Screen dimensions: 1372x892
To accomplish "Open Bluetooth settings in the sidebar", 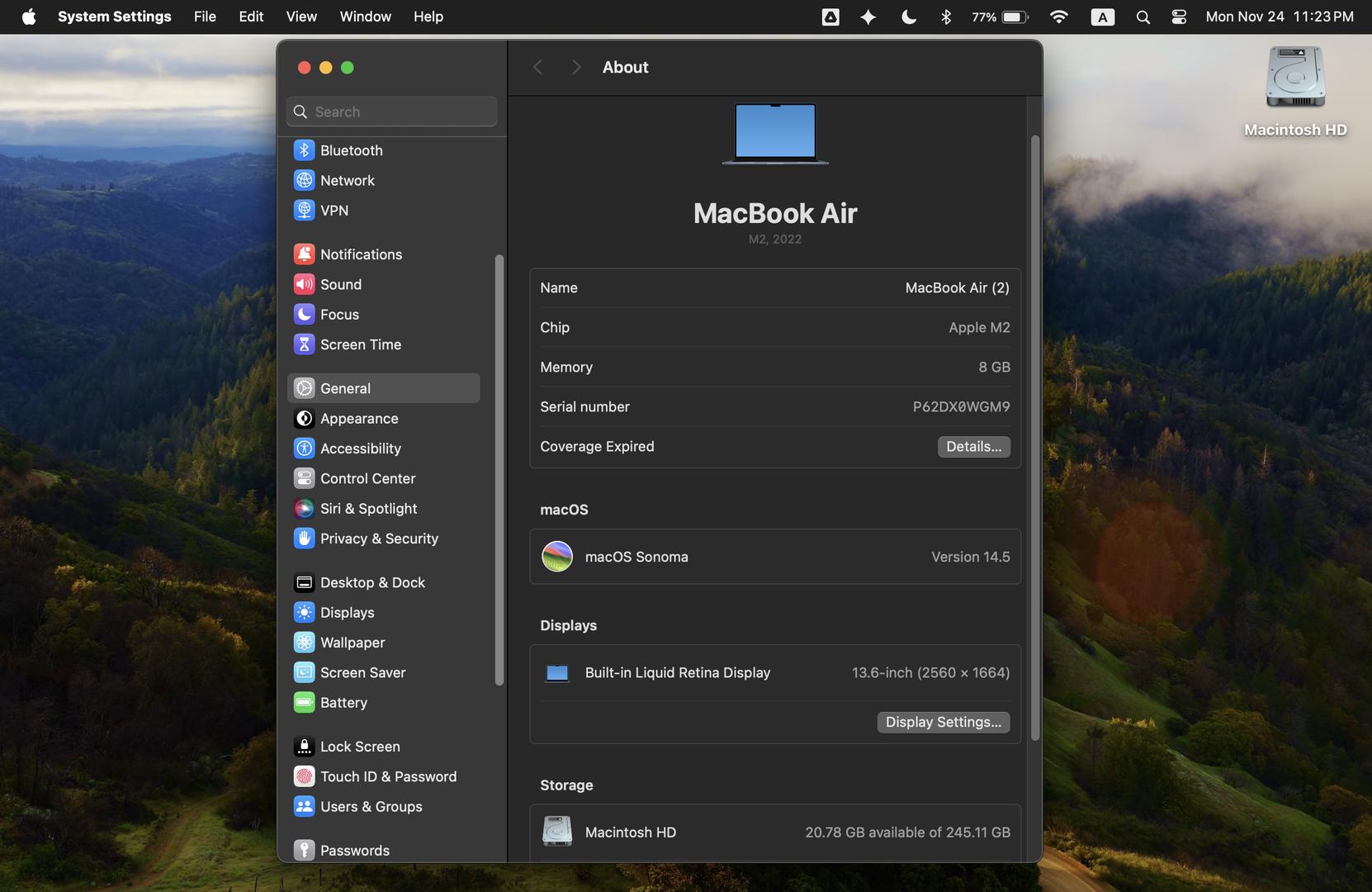I will [351, 150].
